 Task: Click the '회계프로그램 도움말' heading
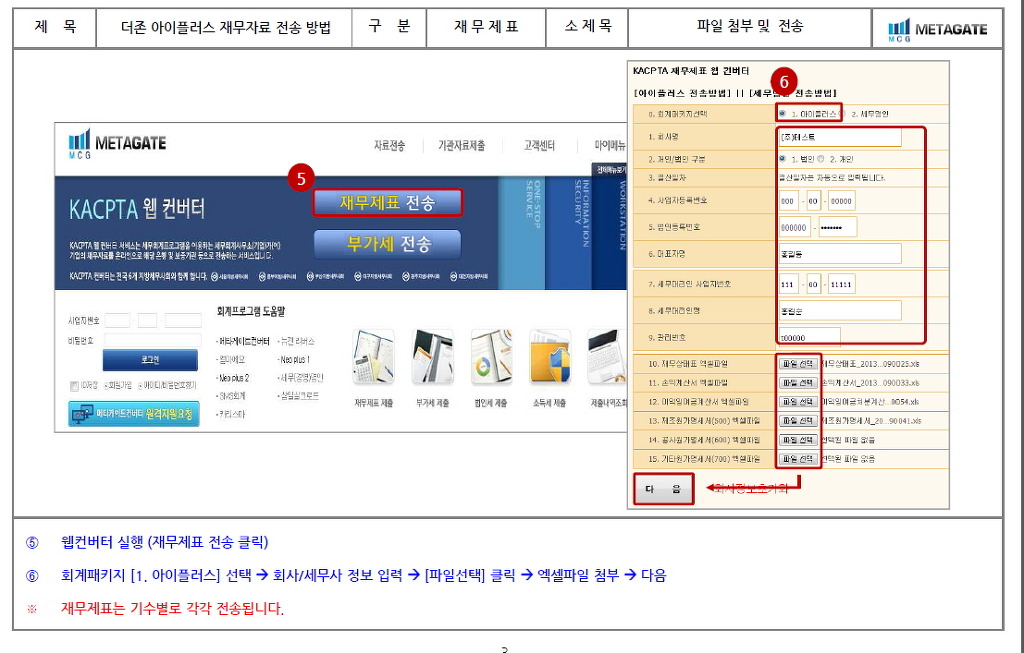point(251,311)
